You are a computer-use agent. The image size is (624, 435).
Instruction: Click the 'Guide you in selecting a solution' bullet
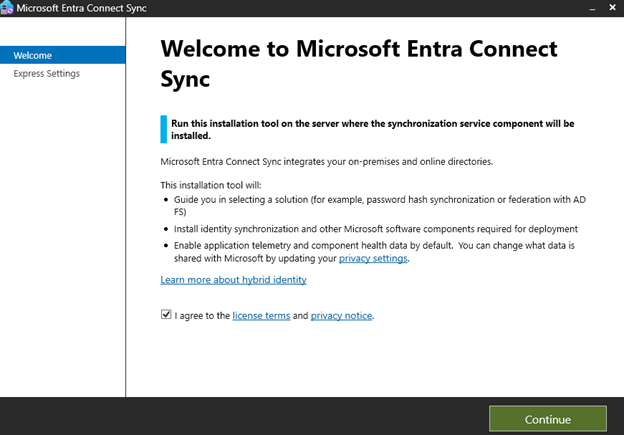point(380,205)
